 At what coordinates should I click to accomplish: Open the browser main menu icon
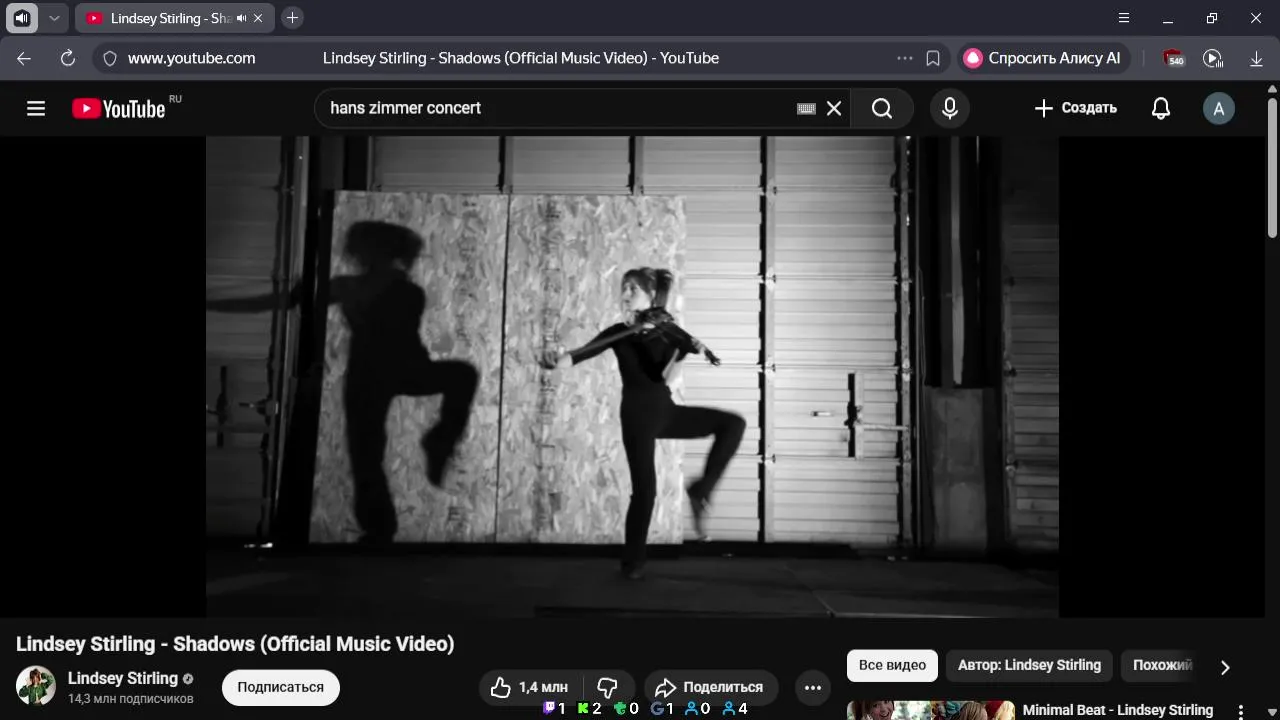(x=1124, y=18)
